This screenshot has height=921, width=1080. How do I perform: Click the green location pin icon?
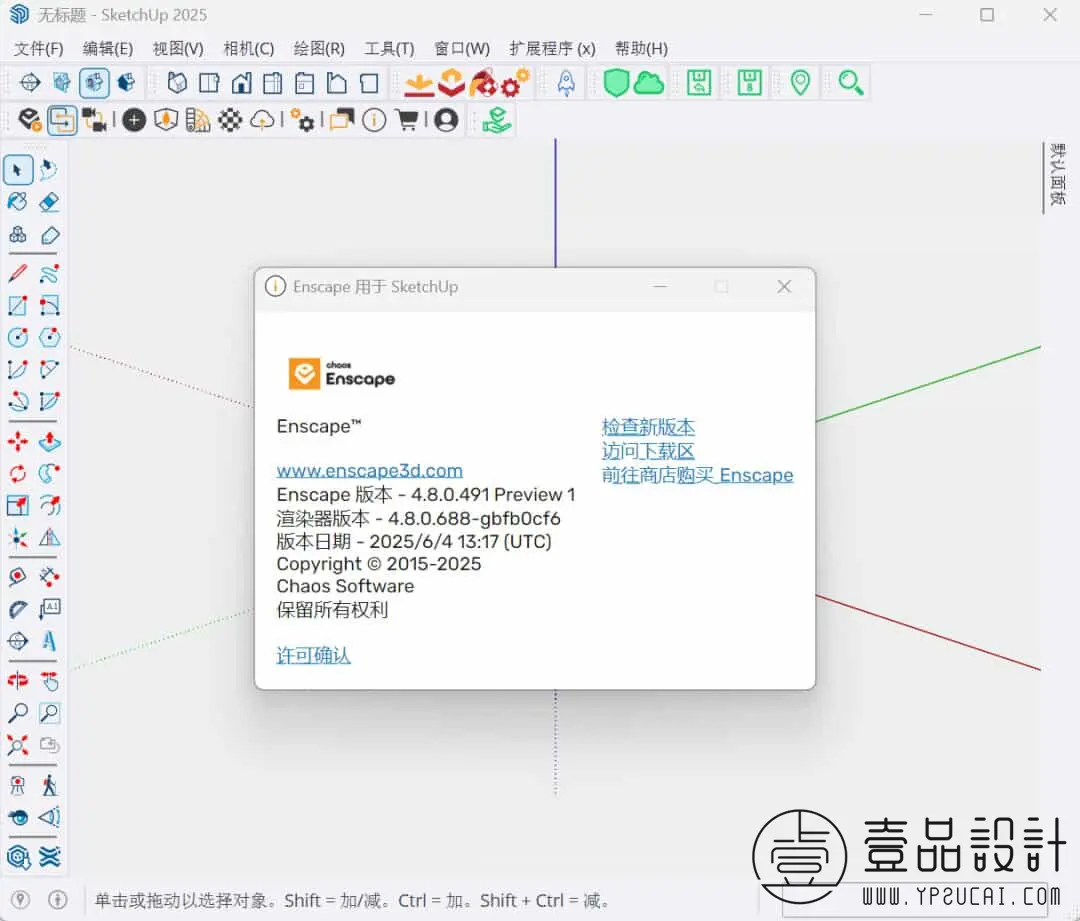point(800,83)
